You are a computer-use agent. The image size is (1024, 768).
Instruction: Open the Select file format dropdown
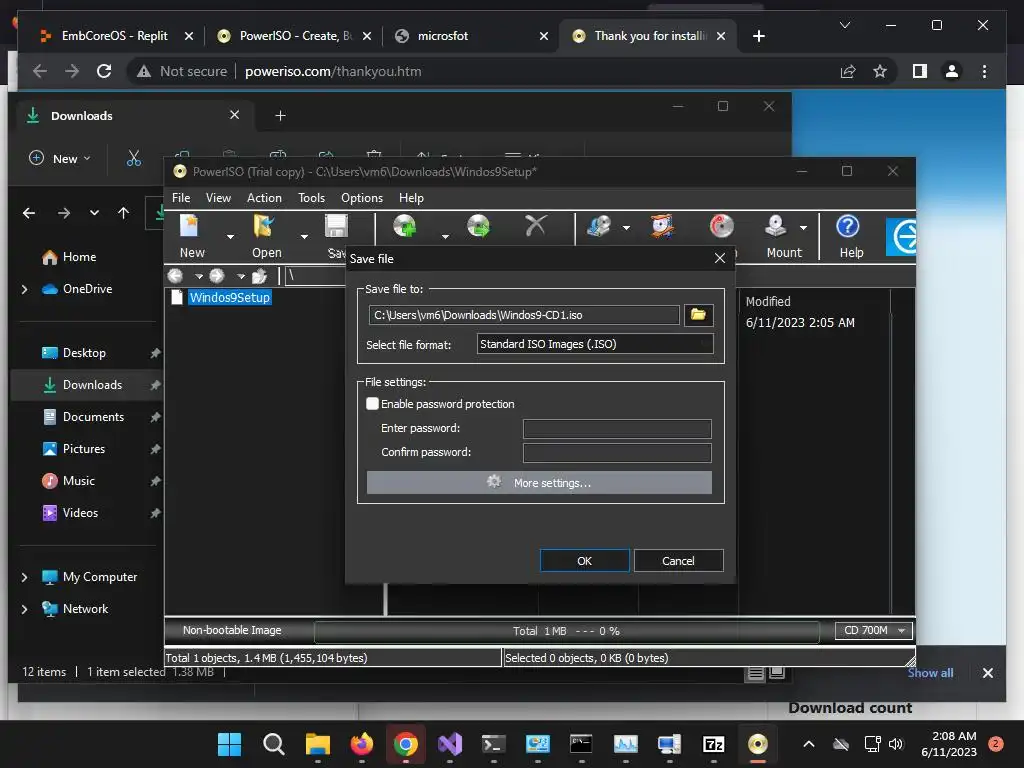pyautogui.click(x=595, y=344)
